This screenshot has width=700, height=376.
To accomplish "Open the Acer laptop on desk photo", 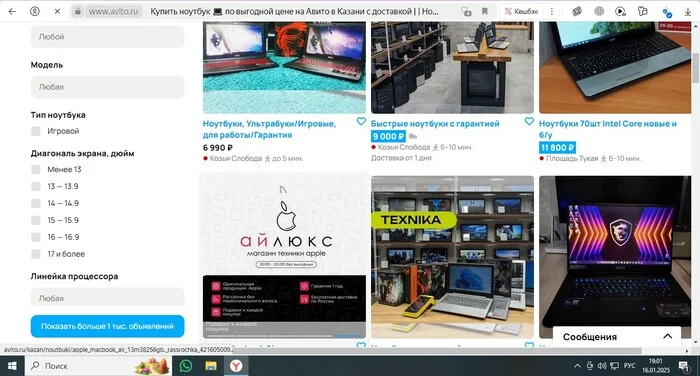I will click(x=615, y=67).
